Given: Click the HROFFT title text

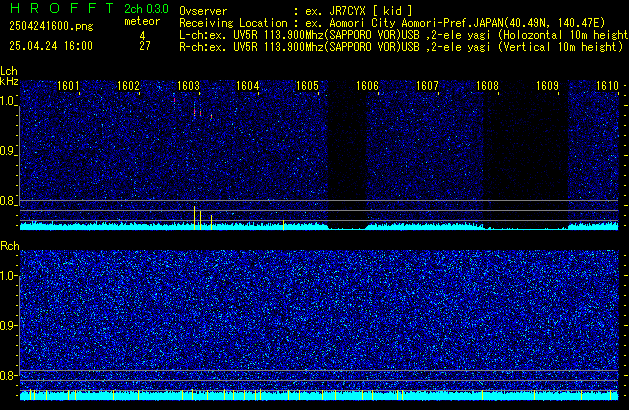Looking at the screenshot, I should (62, 8).
